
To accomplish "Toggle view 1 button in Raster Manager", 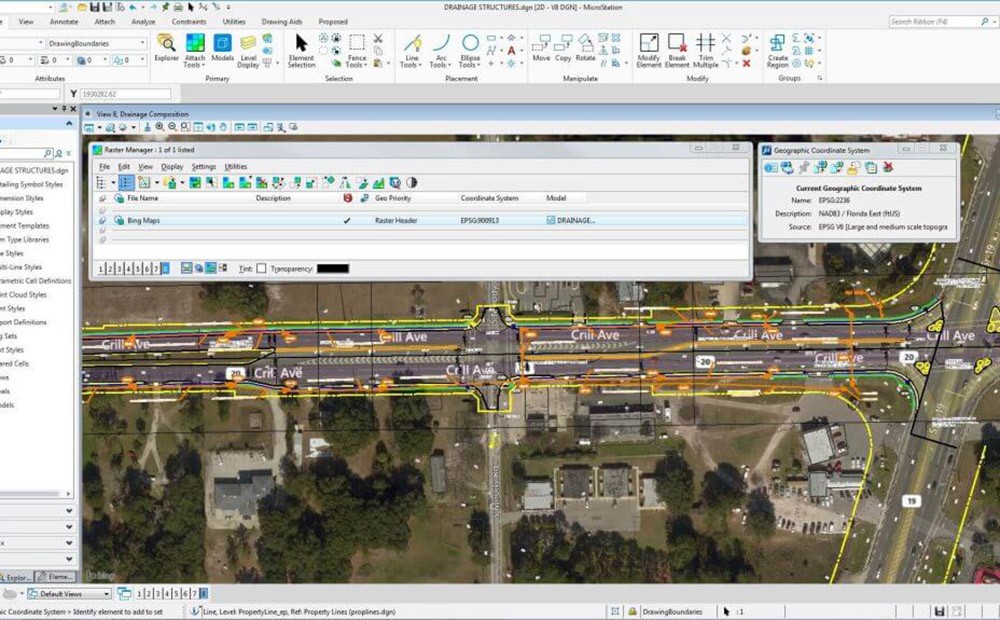I will pyautogui.click(x=102, y=268).
